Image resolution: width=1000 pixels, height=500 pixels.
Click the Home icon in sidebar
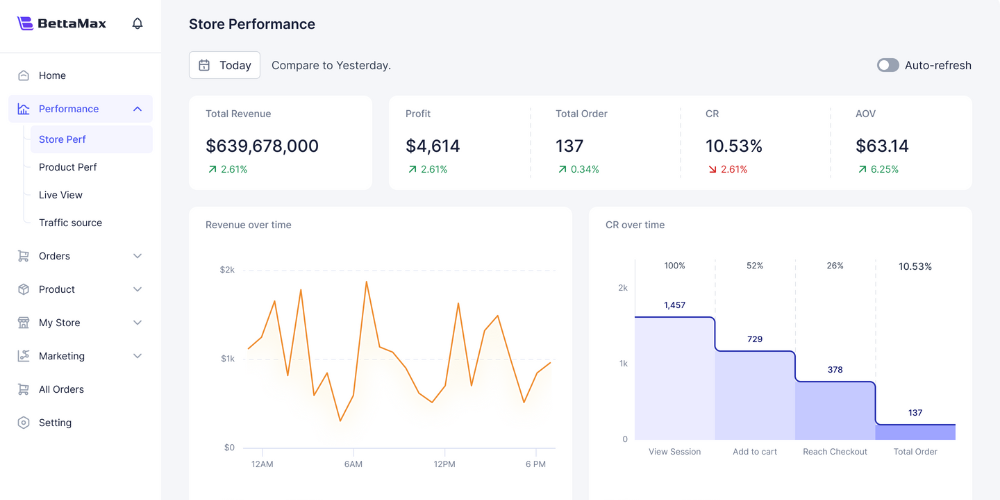24,75
